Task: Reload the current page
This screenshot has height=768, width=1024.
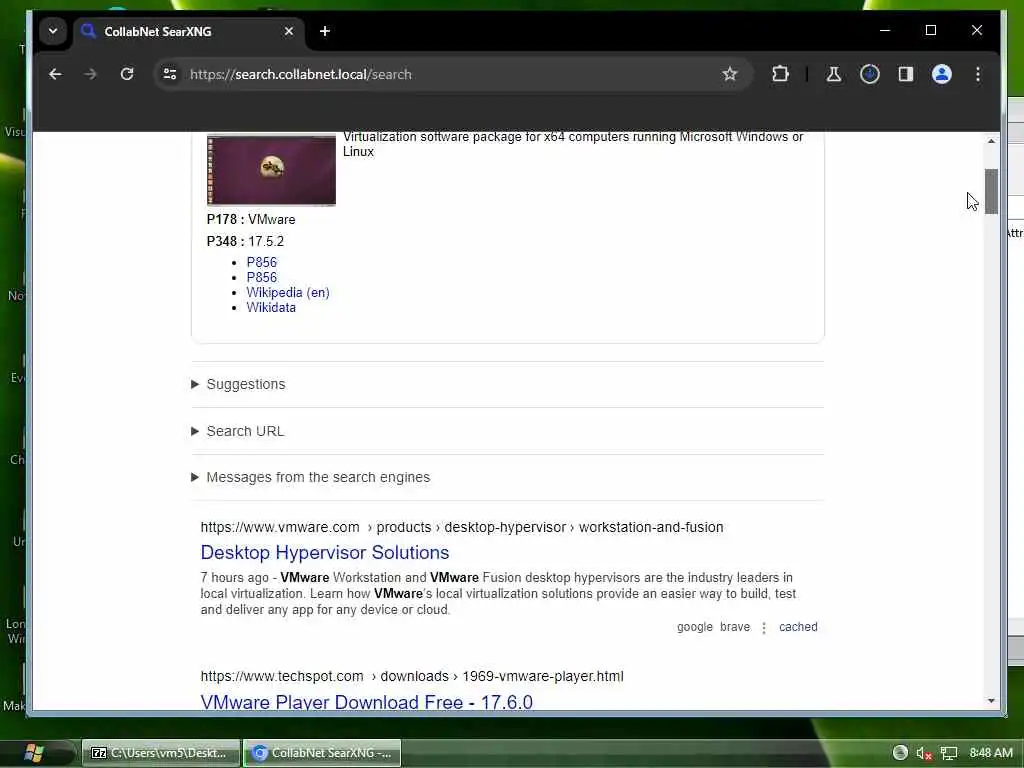Action: click(127, 74)
